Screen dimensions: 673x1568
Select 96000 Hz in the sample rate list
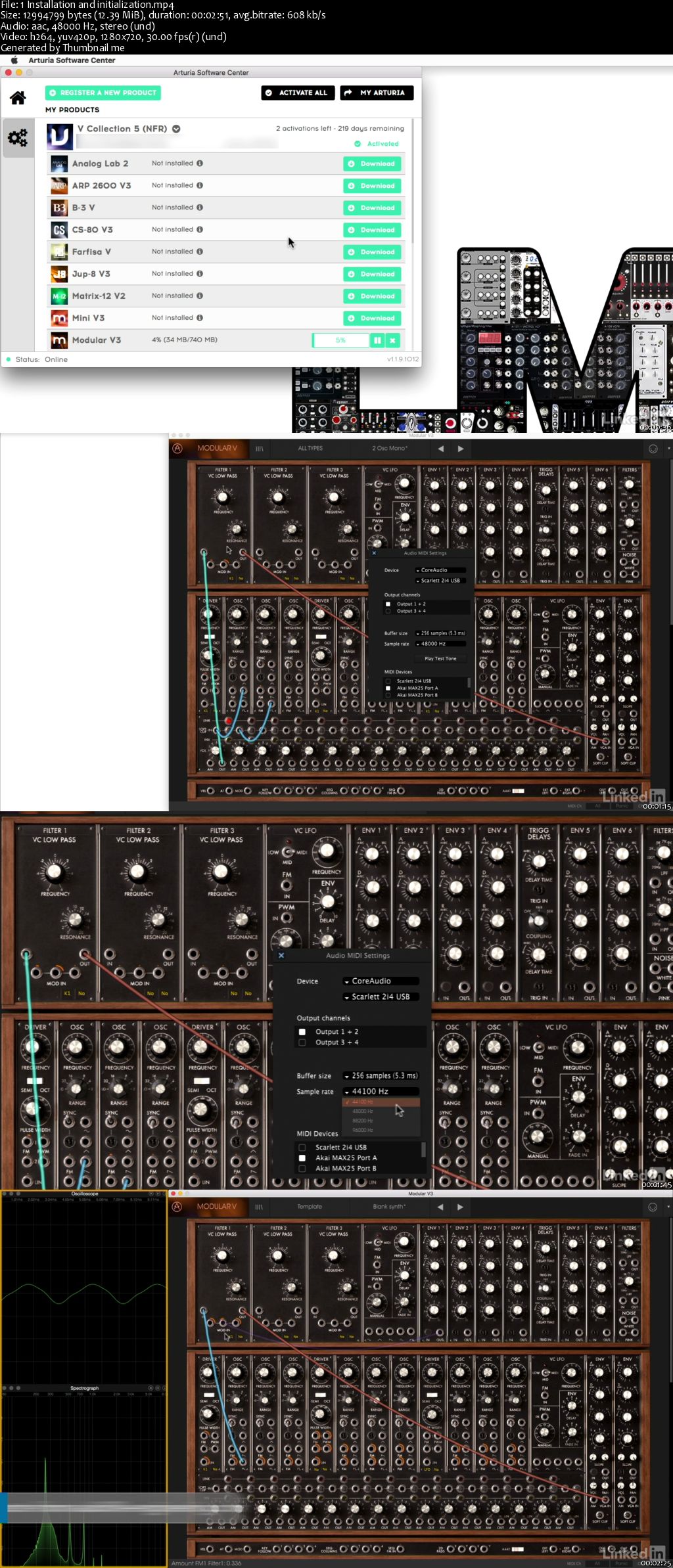(x=381, y=1130)
